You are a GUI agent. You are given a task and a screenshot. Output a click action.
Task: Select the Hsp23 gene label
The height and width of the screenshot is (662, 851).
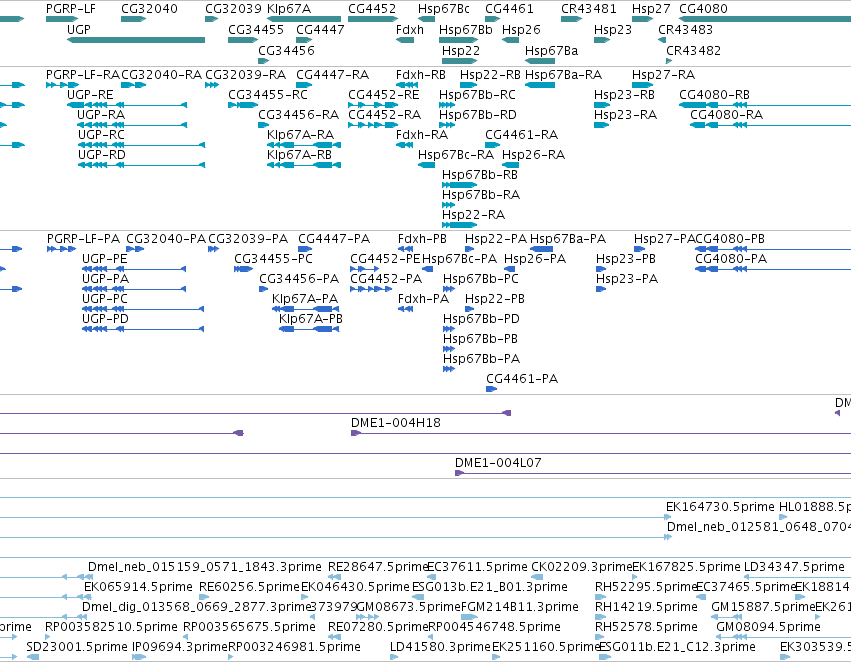[613, 29]
